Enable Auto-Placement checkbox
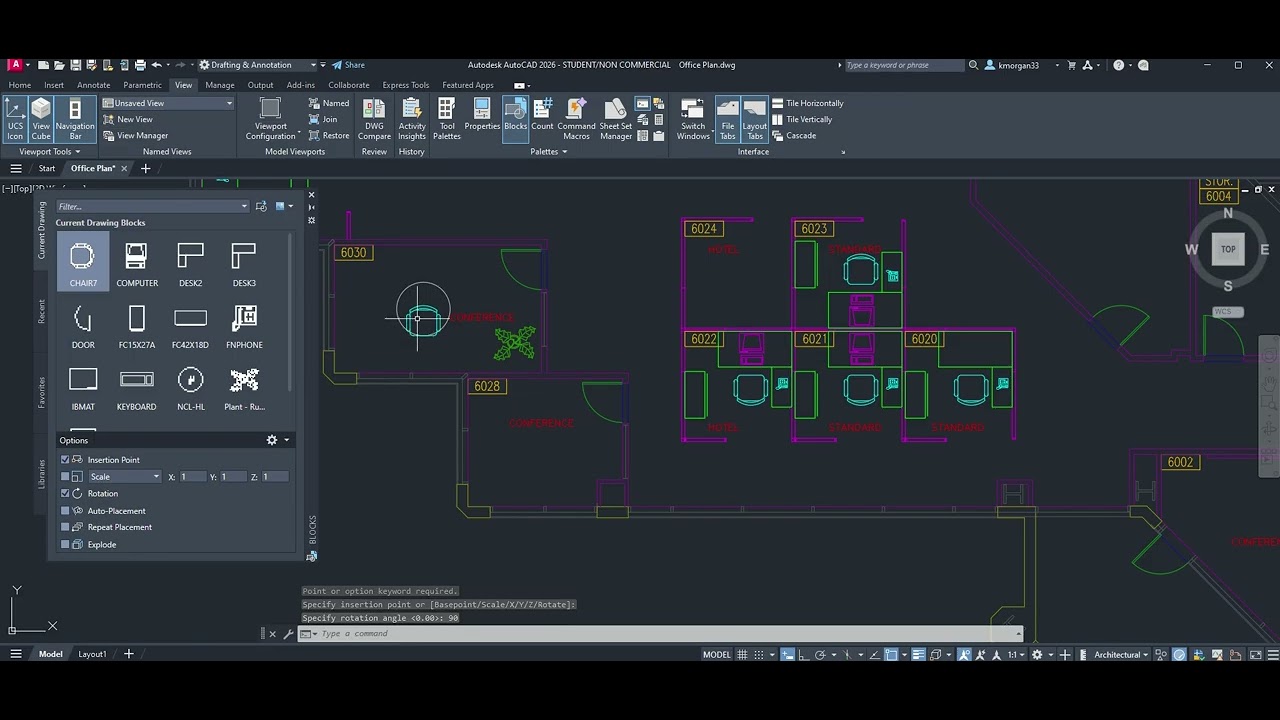The height and width of the screenshot is (720, 1280). click(65, 511)
